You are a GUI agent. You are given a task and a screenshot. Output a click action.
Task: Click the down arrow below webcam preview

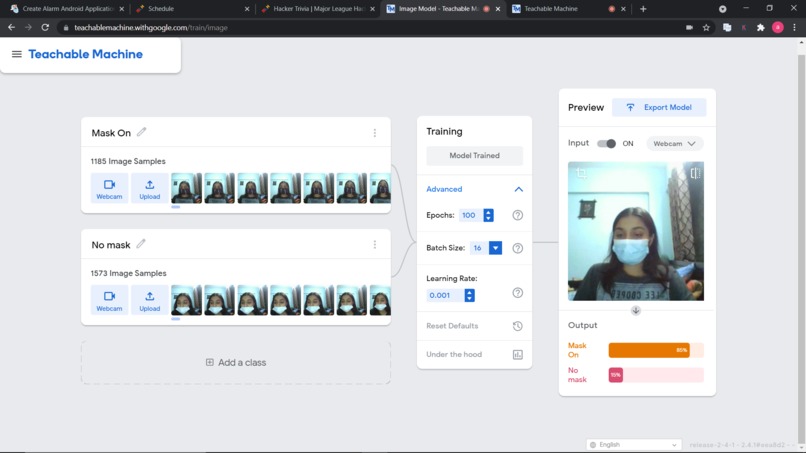point(636,311)
